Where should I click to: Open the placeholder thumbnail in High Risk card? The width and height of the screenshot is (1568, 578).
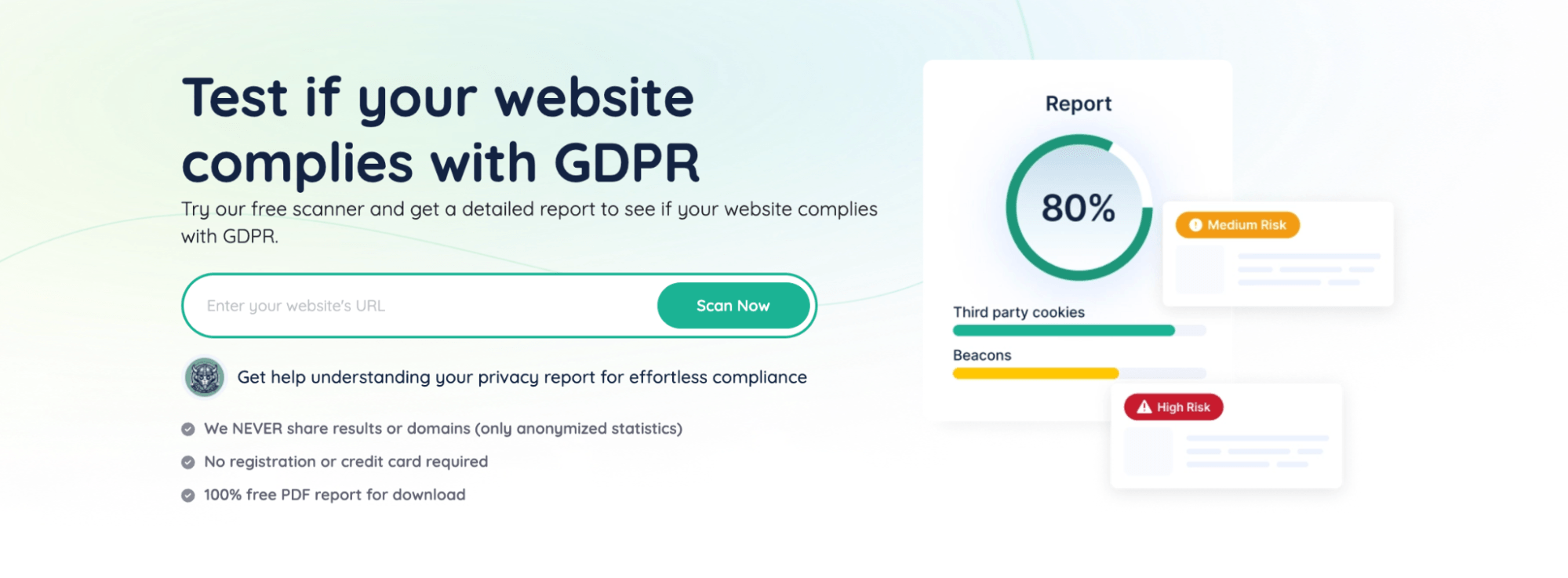point(1148,452)
